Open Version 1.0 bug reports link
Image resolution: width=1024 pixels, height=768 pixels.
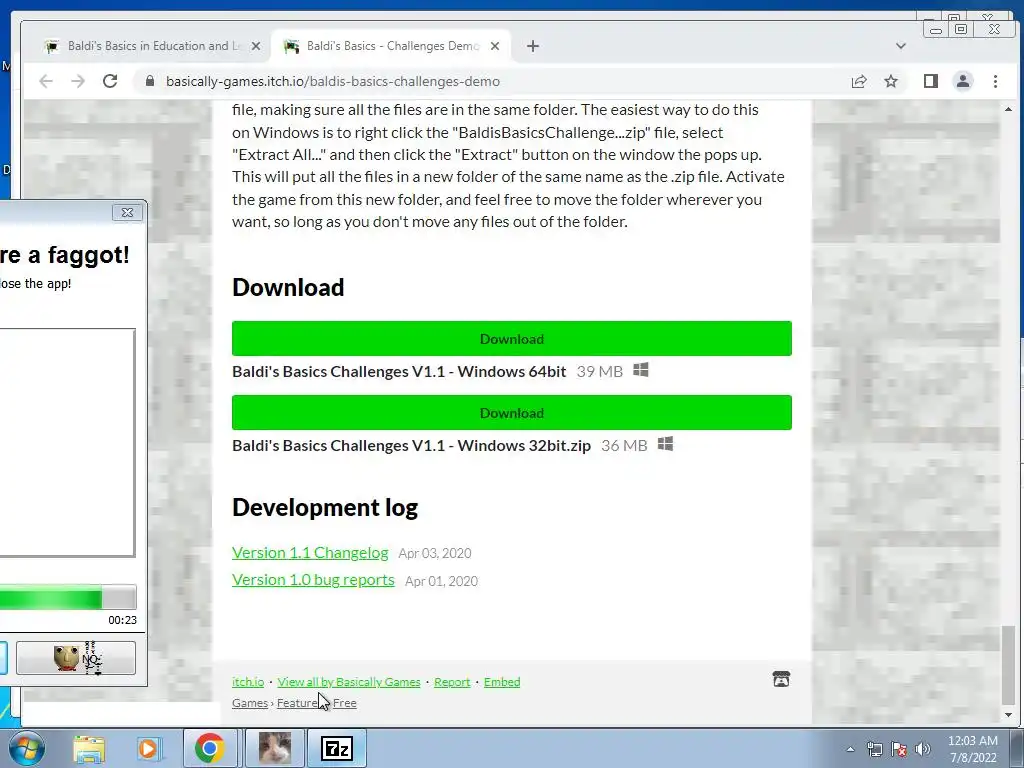313,580
